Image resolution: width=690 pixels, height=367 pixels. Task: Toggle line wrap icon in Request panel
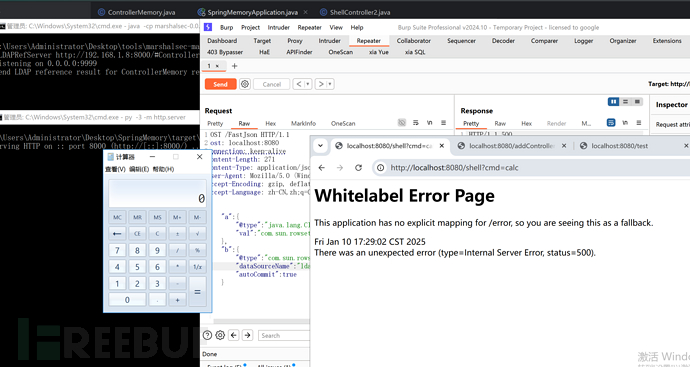[415, 123]
